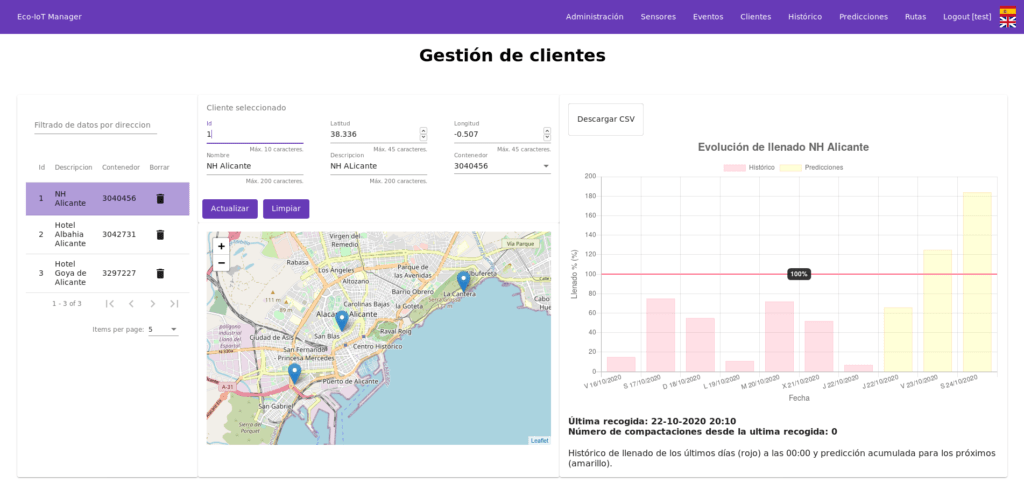Click the Id input field
This screenshot has height=482, width=1024.
click(x=255, y=134)
